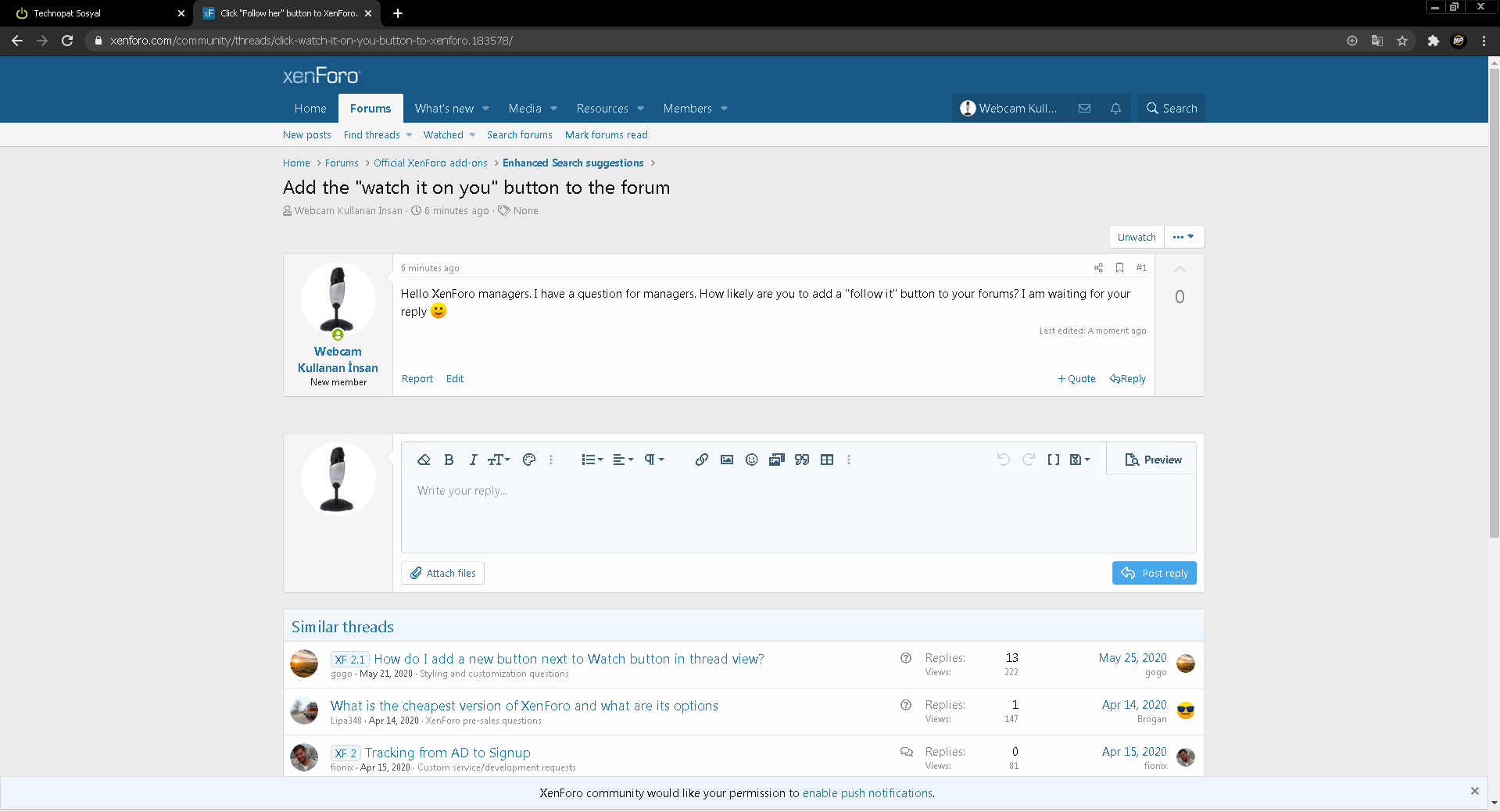Click the insert media icon
This screenshot has width=1500, height=812.
pyautogui.click(x=777, y=460)
